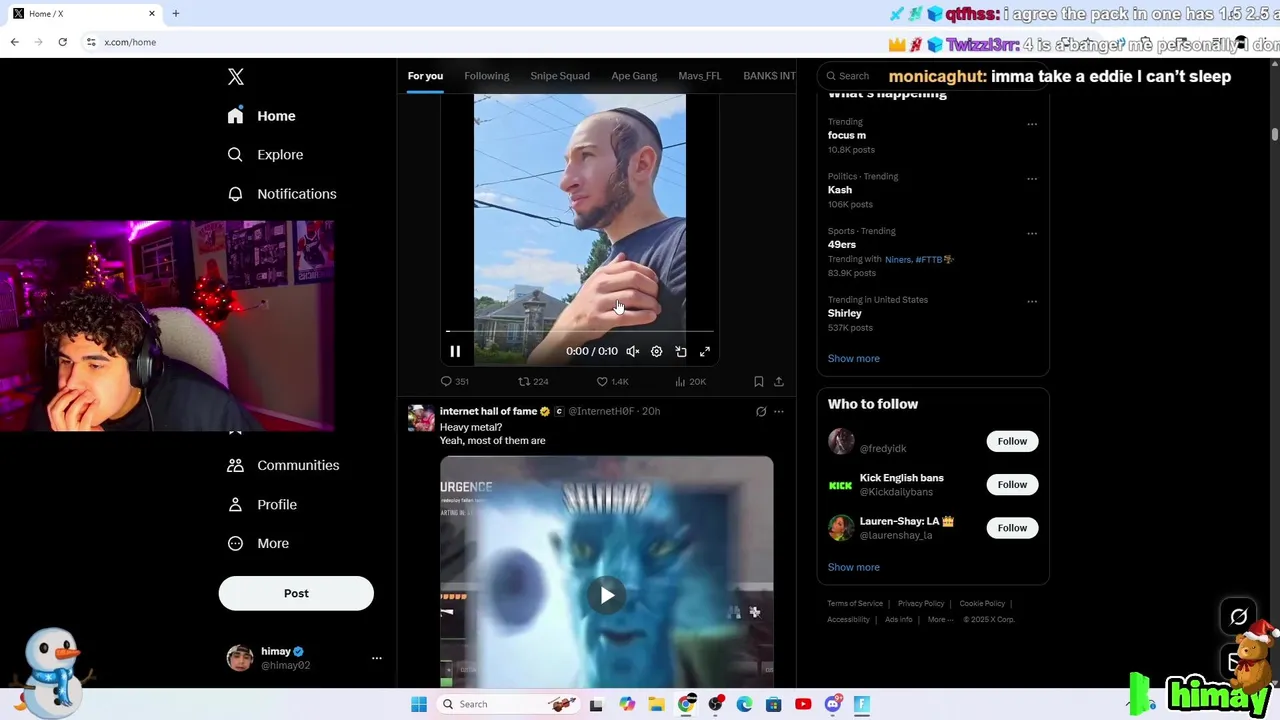Viewport: 1280px width, 720px height.
Task: Click the Grok floating button
Action: 1238,617
